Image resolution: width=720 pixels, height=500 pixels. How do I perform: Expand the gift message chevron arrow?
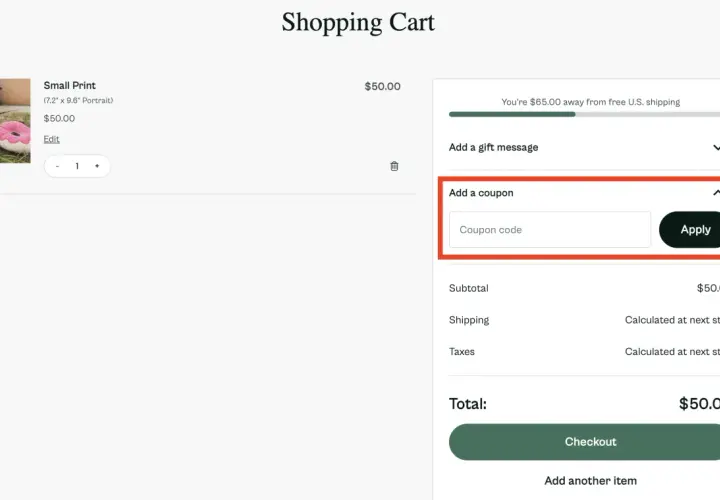point(716,147)
